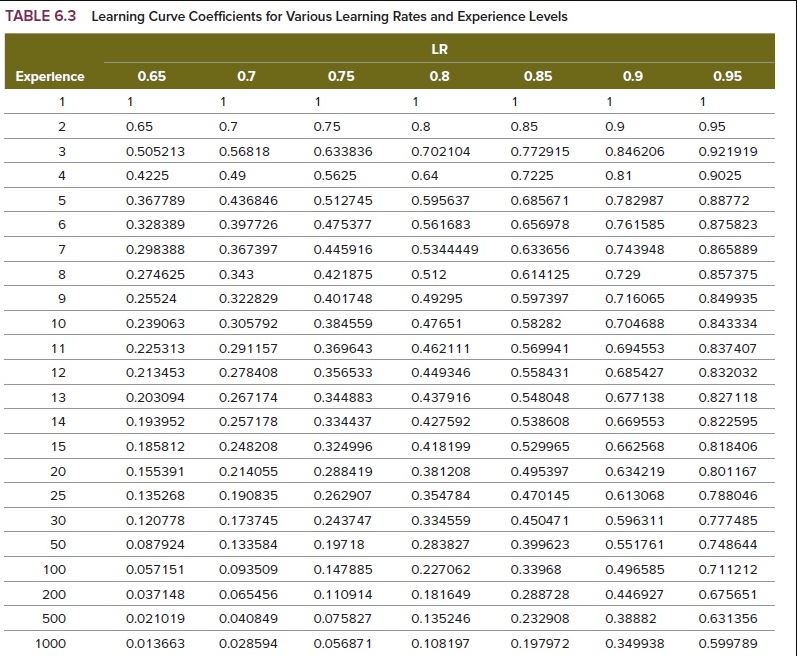Select the value 0.262907

(343, 496)
